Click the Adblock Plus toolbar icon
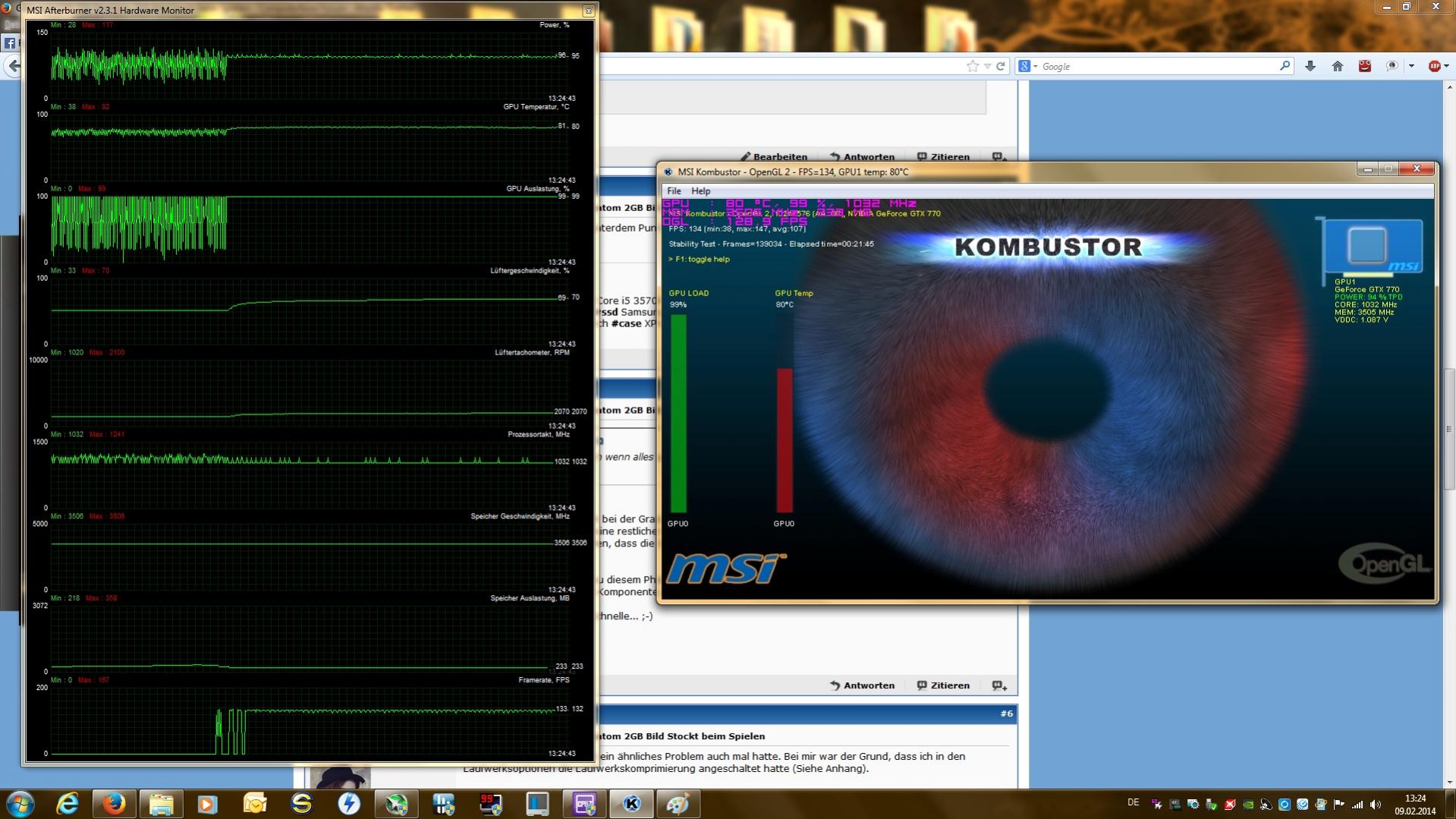Image resolution: width=1456 pixels, height=819 pixels. pos(1434,66)
